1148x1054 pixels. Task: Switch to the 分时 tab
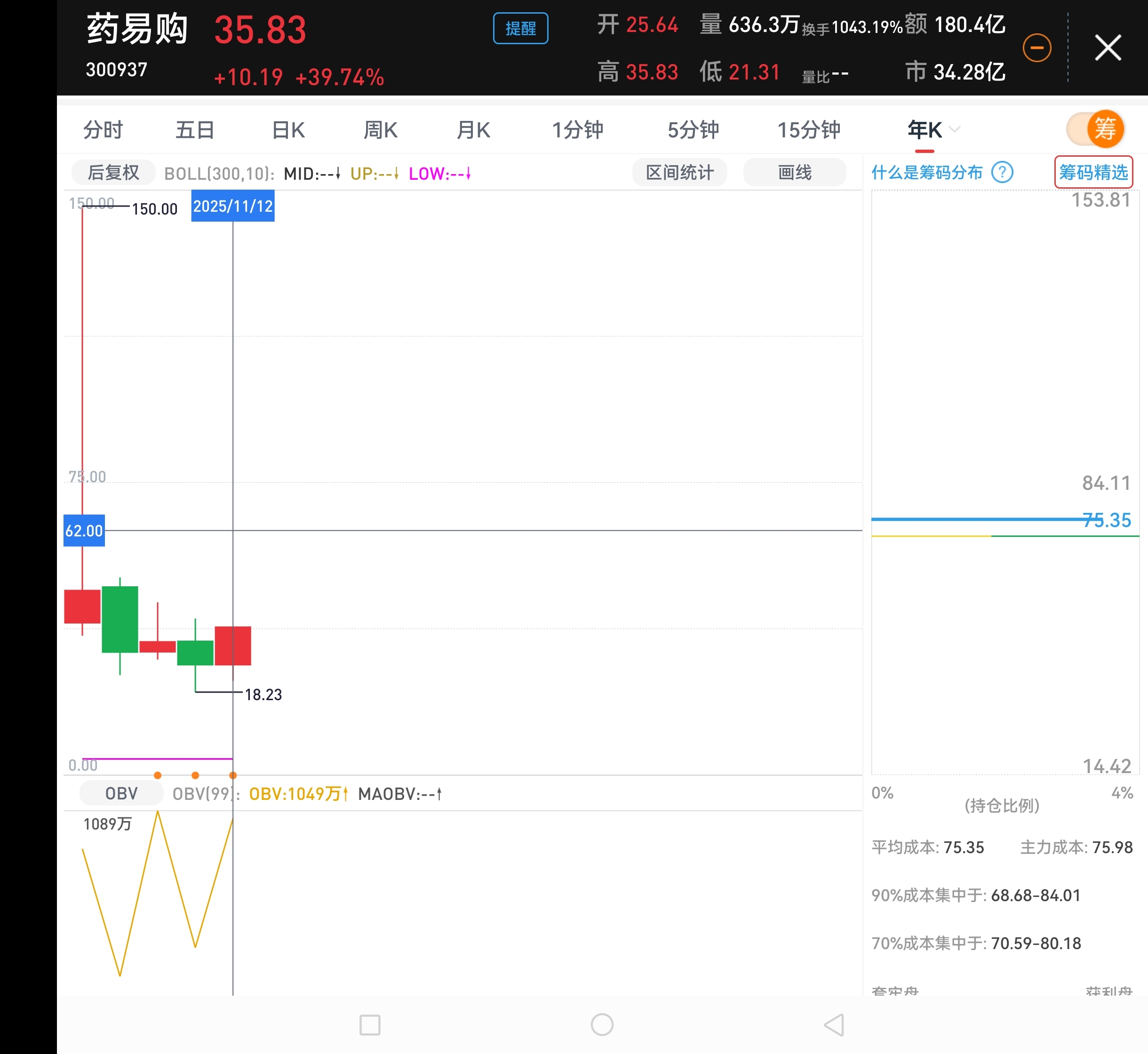(103, 130)
